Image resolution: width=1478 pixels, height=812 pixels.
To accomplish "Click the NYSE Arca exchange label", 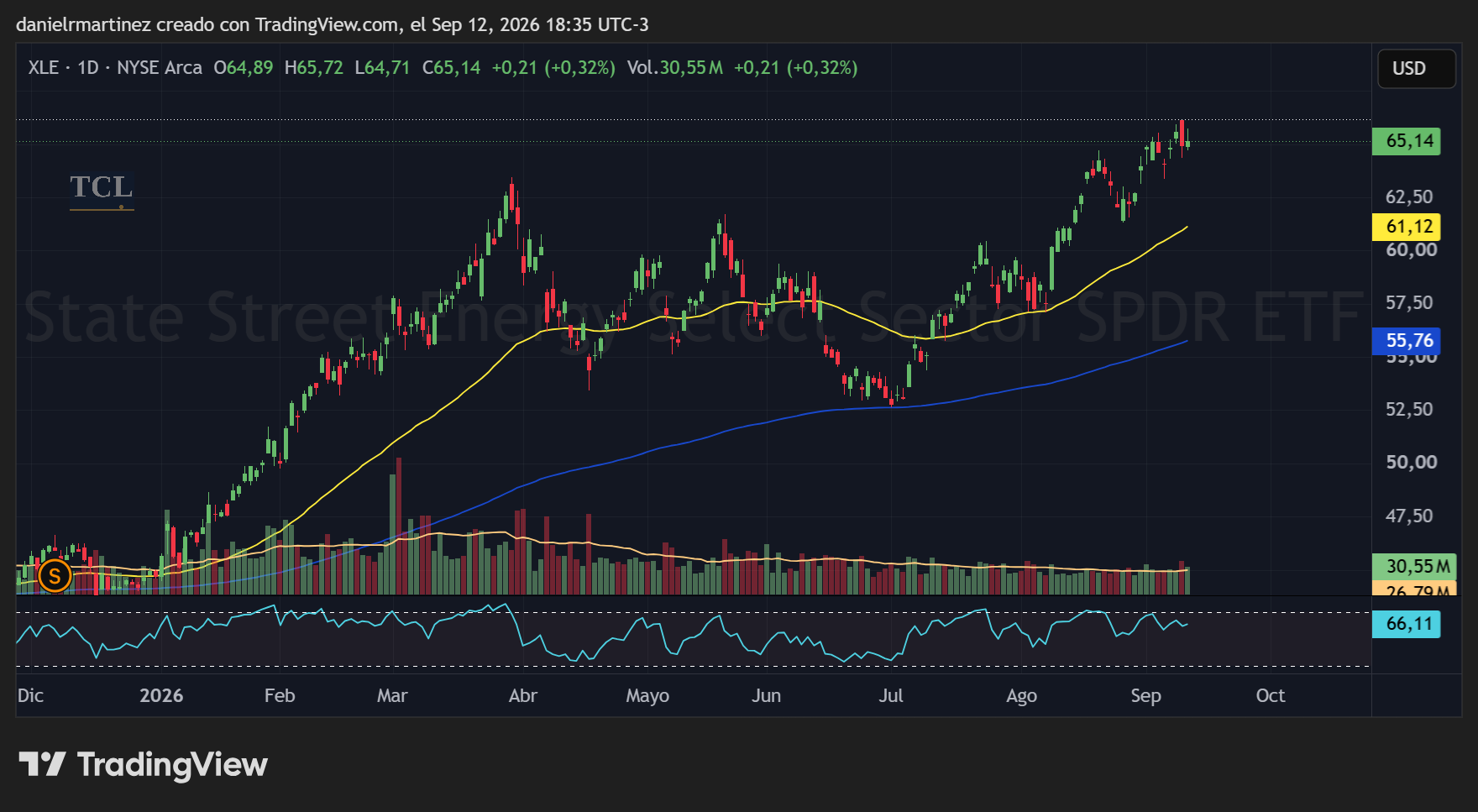I will click(x=160, y=68).
